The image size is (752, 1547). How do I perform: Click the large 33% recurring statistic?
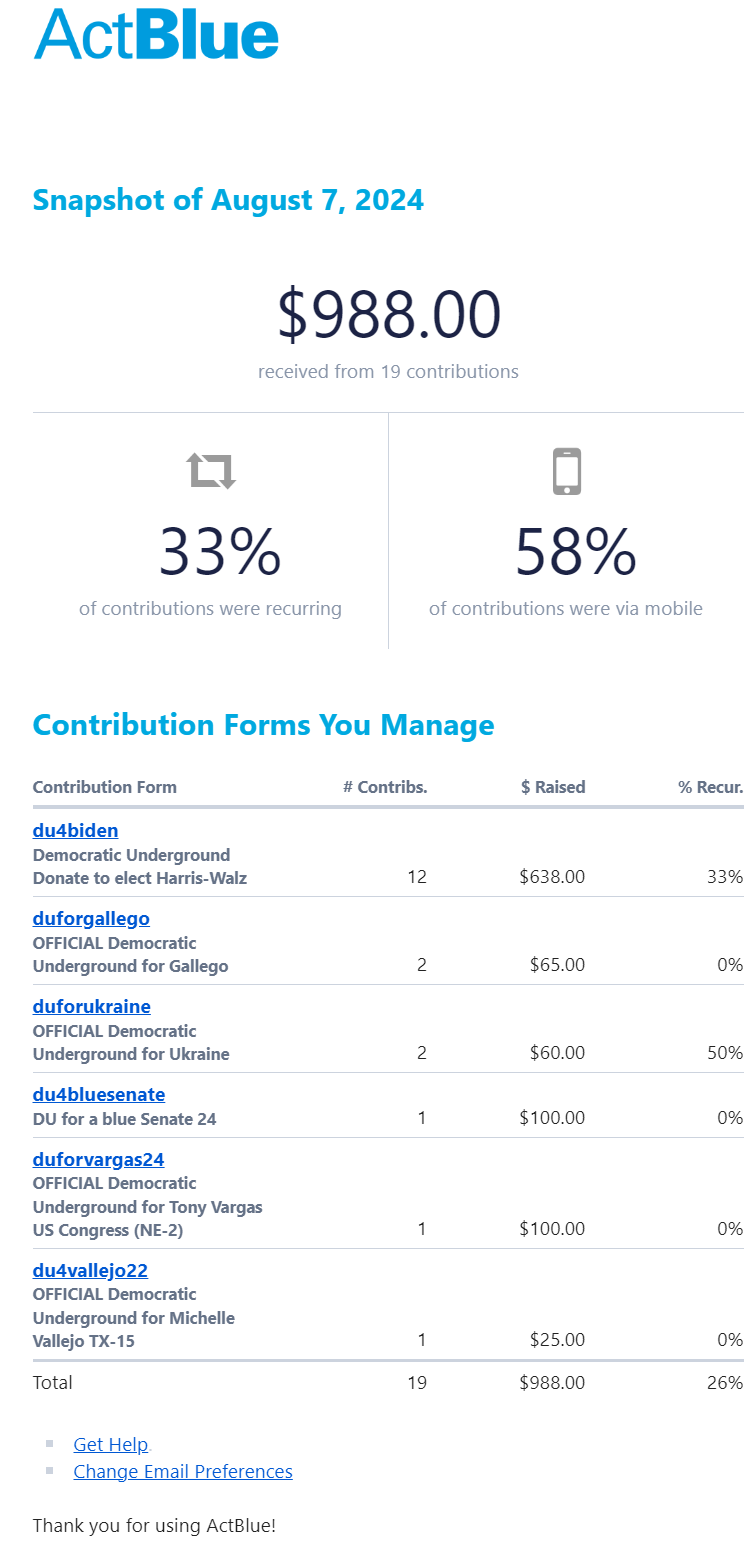(x=220, y=552)
